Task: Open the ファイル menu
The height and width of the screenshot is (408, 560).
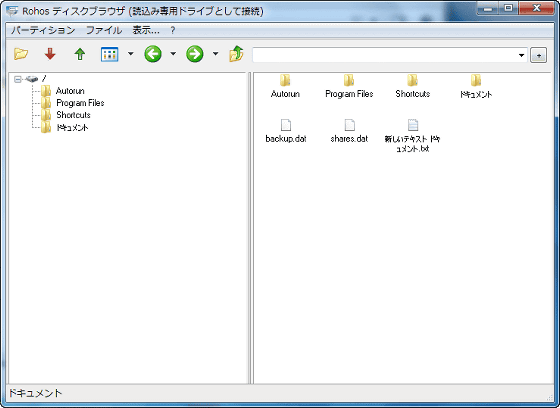Action: coord(104,30)
